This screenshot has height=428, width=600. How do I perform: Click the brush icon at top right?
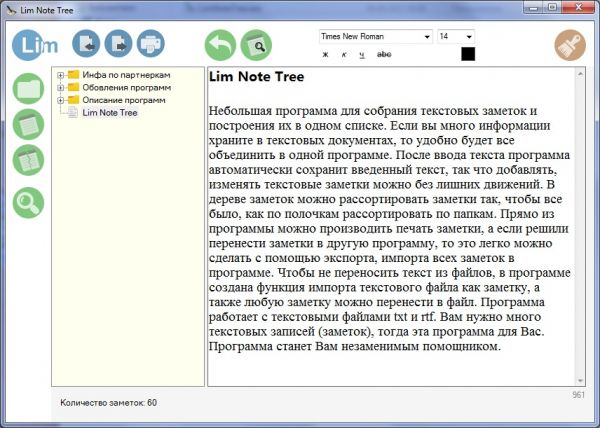coord(570,45)
